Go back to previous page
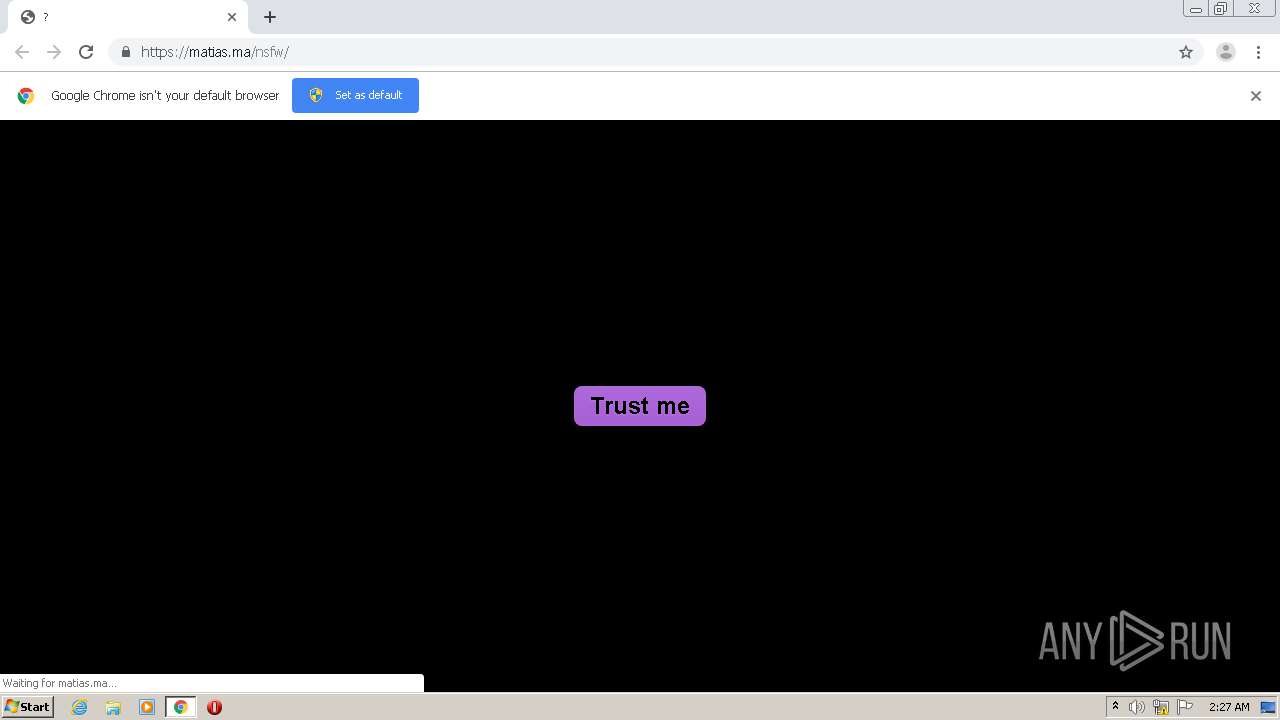Viewport: 1280px width, 720px height. pos(22,52)
